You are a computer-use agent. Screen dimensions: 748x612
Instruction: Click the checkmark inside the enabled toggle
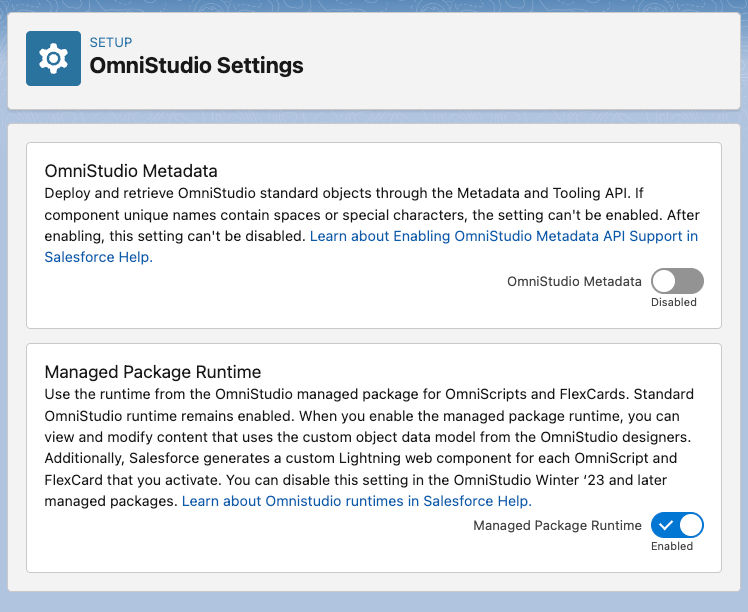pyautogui.click(x=665, y=525)
